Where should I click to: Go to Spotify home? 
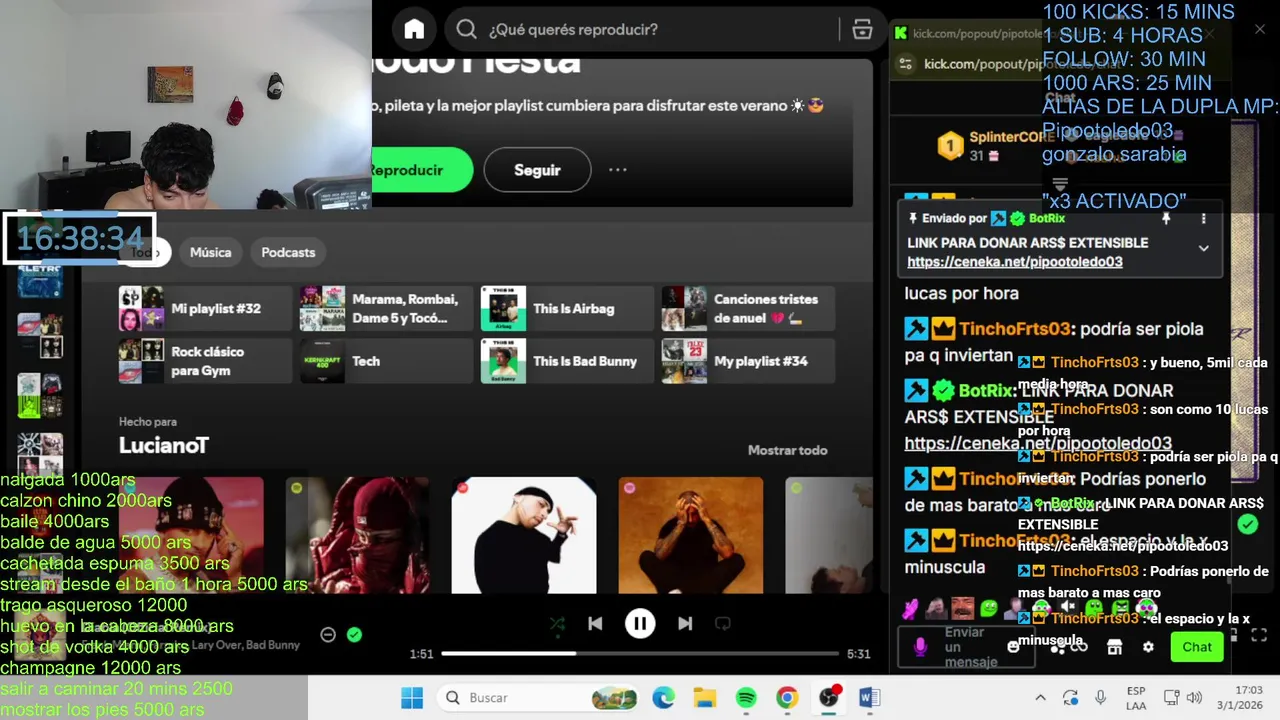point(414,30)
